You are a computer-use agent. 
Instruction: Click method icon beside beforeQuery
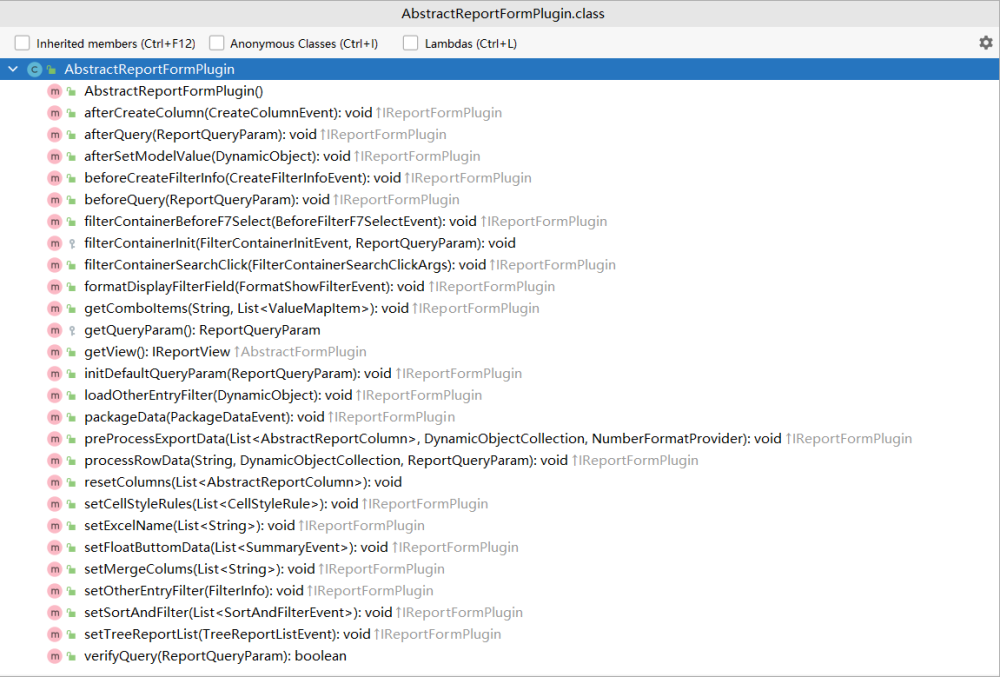(55, 200)
